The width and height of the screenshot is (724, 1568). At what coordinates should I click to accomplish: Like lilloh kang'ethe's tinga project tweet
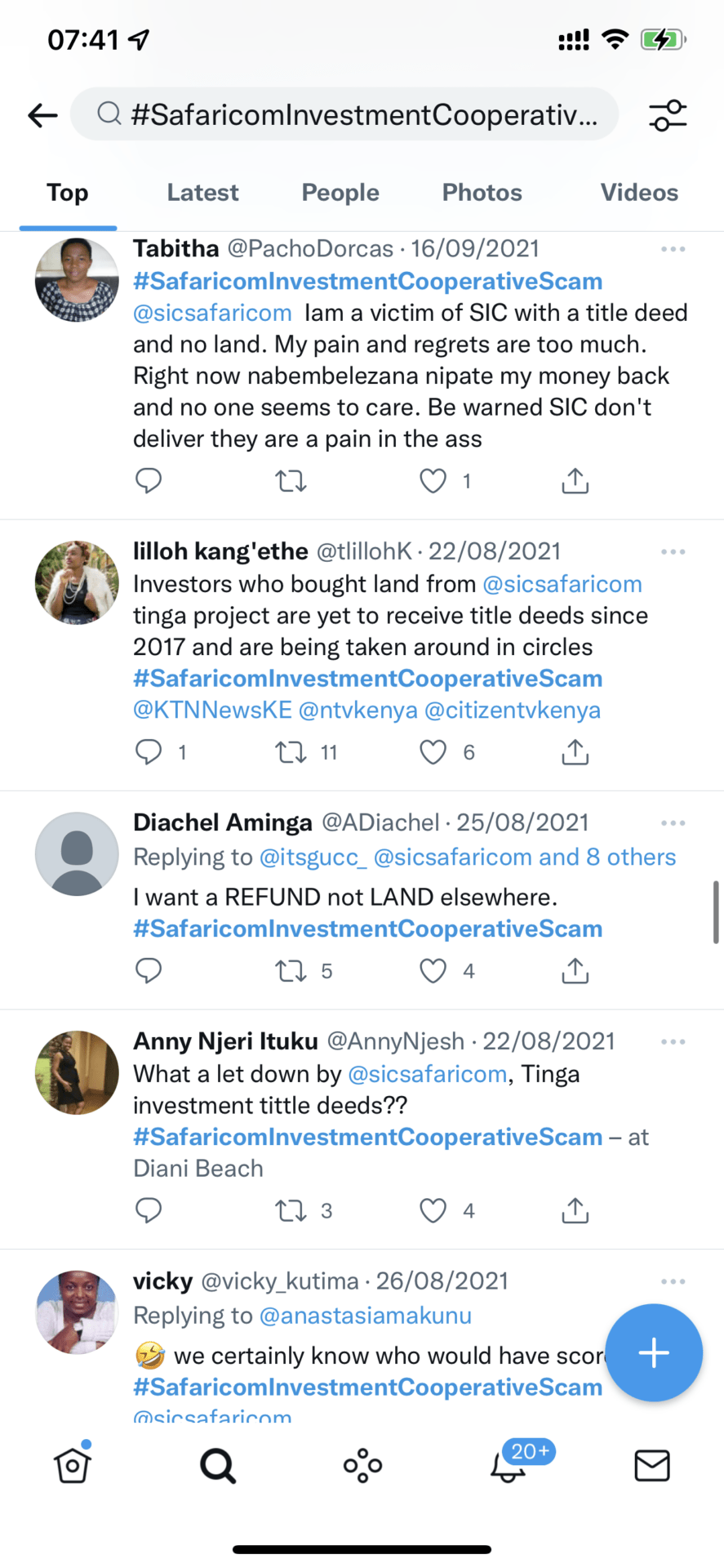(x=433, y=751)
